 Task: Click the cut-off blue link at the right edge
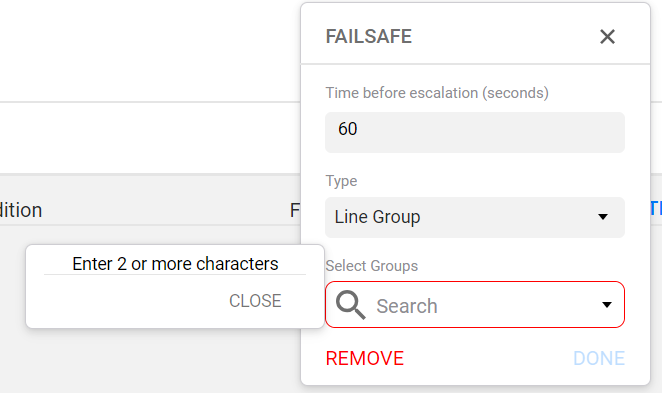pos(656,209)
